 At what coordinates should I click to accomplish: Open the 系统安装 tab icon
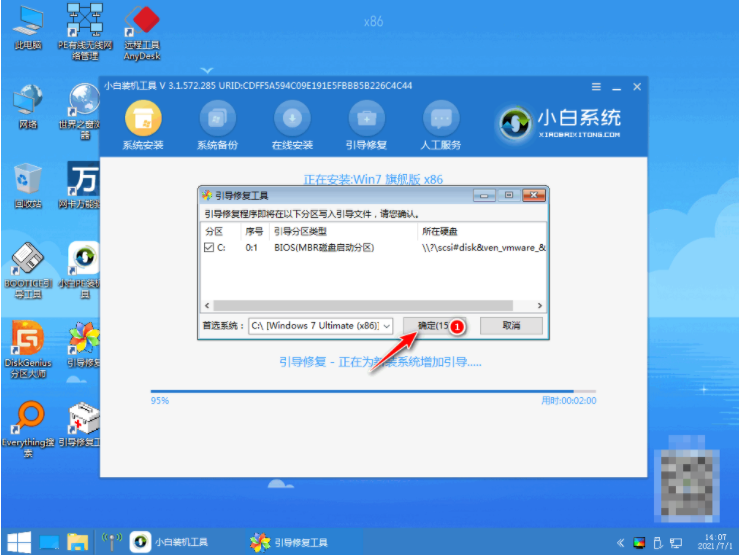(141, 119)
